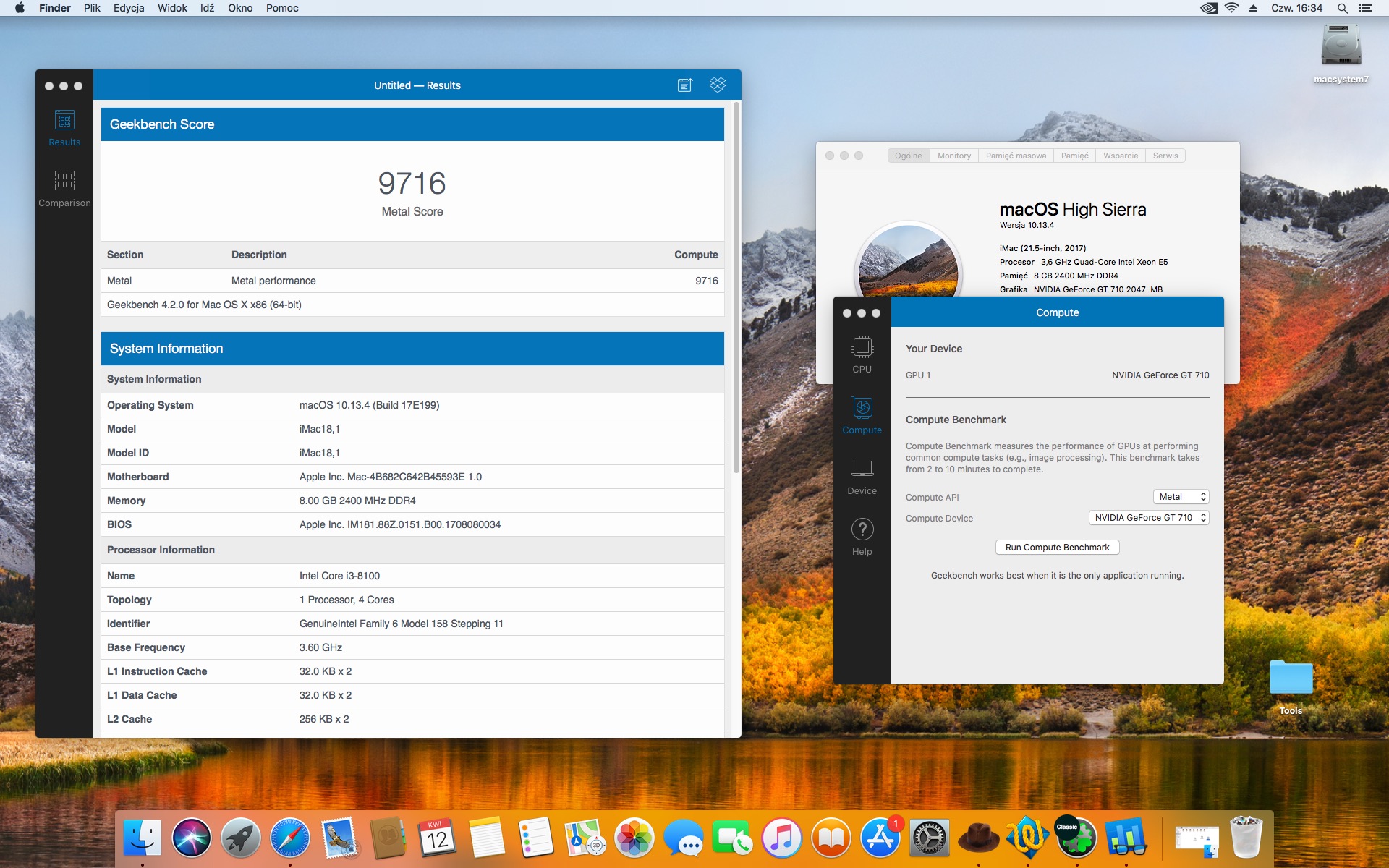Click the Dropbox upload icon in title bar
Screen dimensions: 1389x868
pyautogui.click(x=717, y=85)
